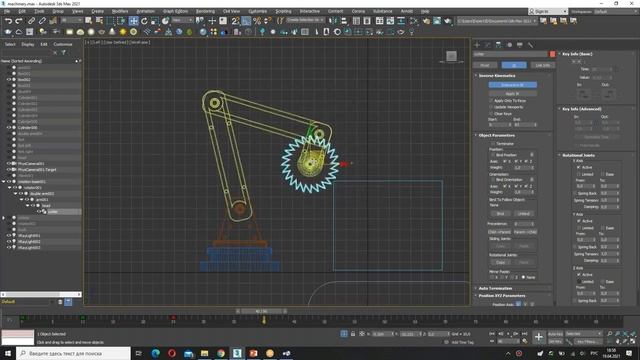The height and width of the screenshot is (360, 640).
Task: Open the Modifiers menu
Action: 120,11
